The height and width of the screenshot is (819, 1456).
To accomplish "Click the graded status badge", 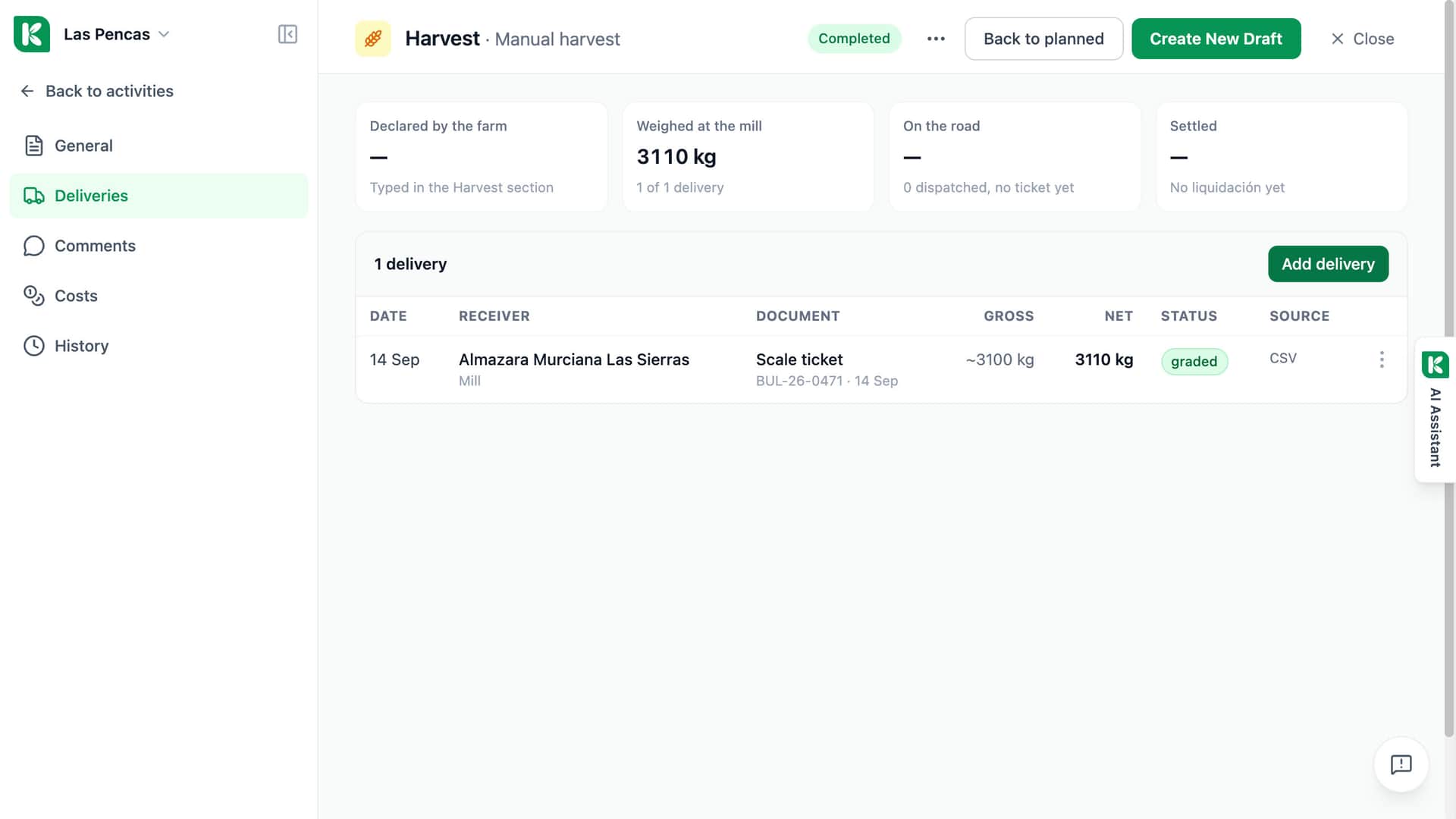I will pos(1194,362).
